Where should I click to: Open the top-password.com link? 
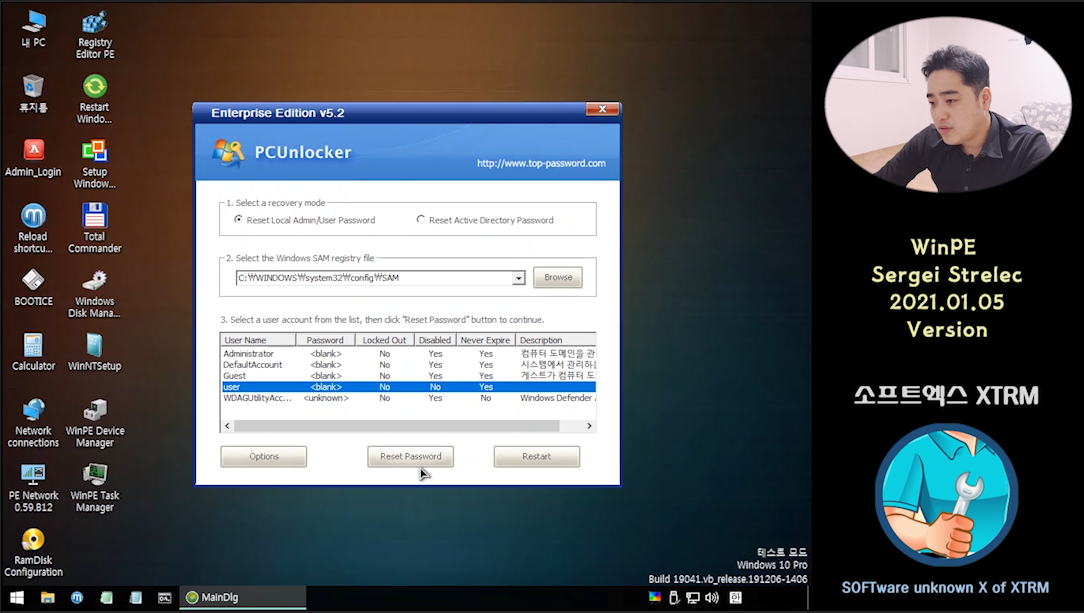pyautogui.click(x=541, y=163)
